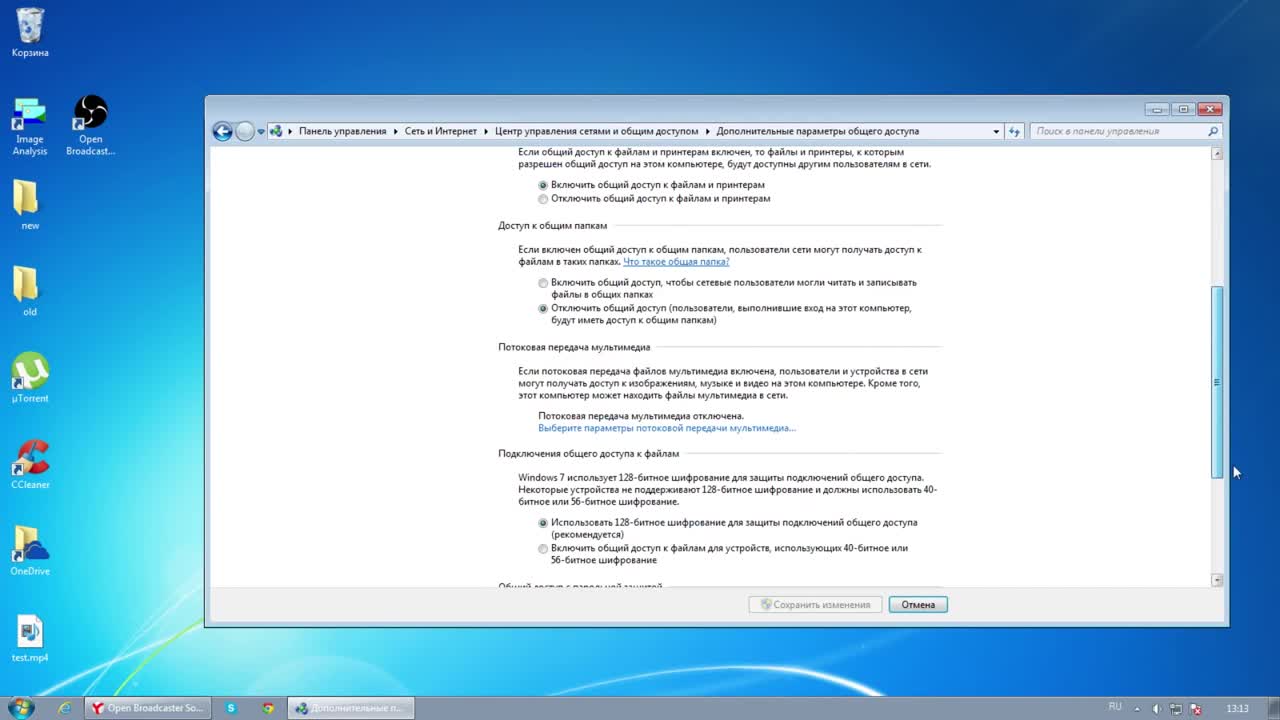Click the 'Дополнительные п...' taskbar button
This screenshot has width=1280, height=720.
tap(350, 708)
